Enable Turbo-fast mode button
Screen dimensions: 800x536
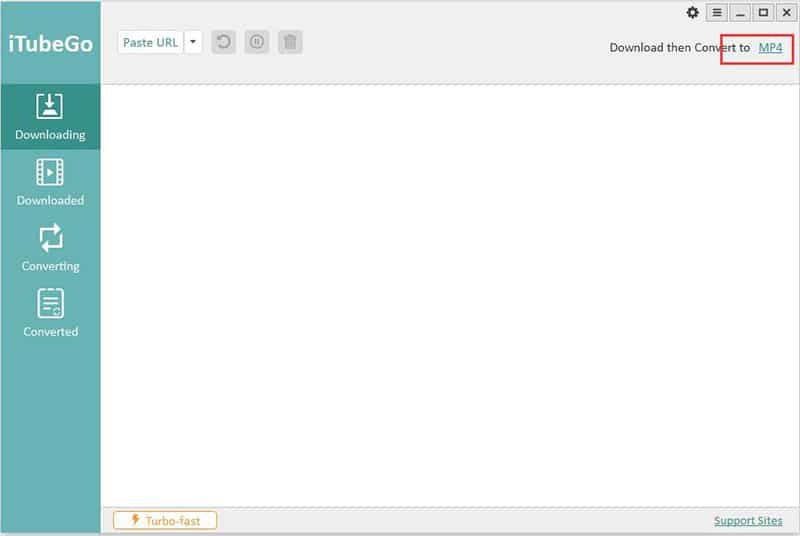pos(165,520)
